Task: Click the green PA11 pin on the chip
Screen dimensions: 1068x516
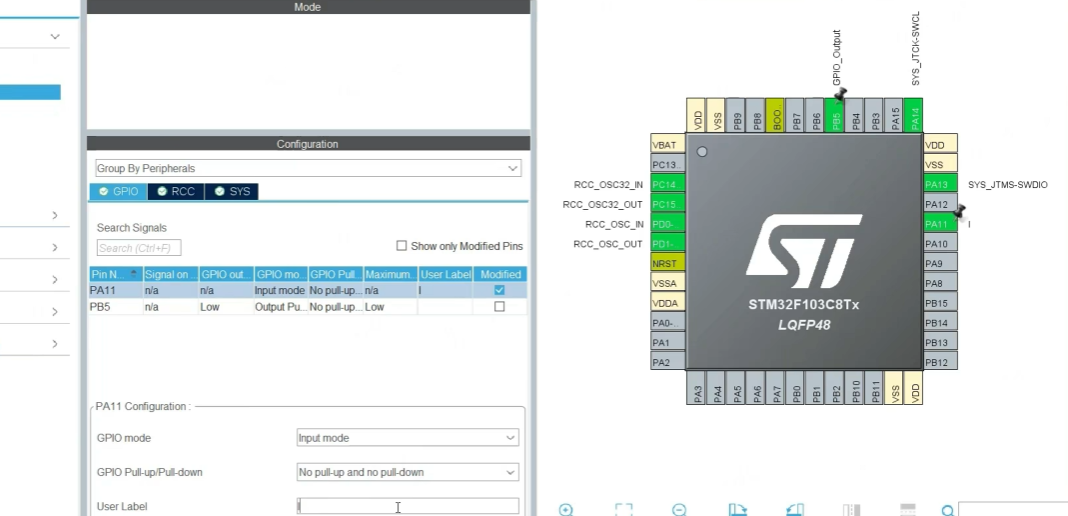Action: (941, 224)
